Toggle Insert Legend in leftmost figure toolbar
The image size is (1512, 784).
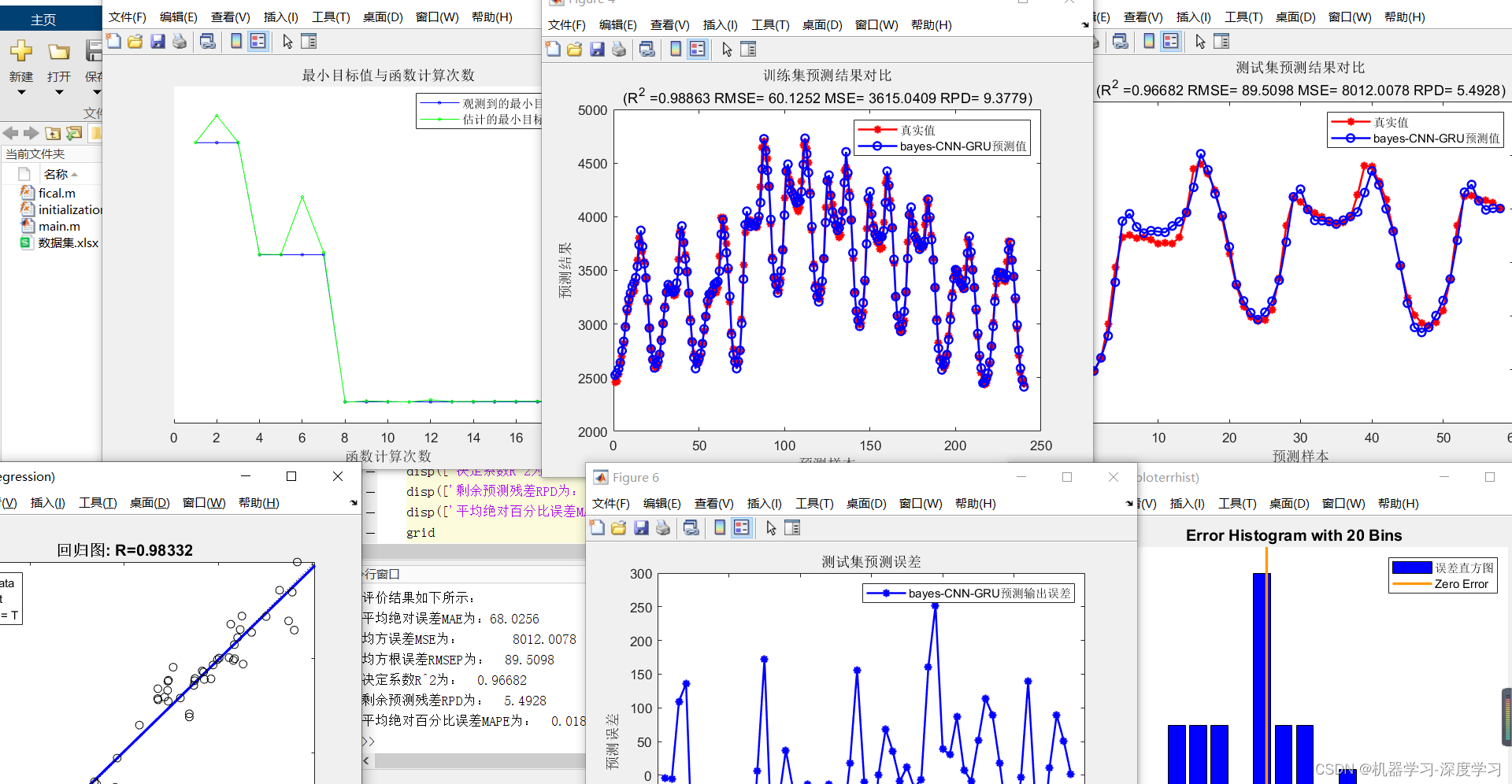click(258, 41)
